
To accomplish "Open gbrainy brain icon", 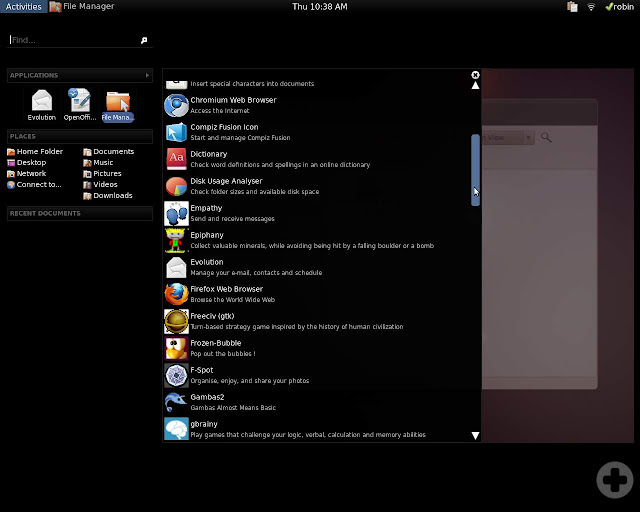I will point(176,429).
